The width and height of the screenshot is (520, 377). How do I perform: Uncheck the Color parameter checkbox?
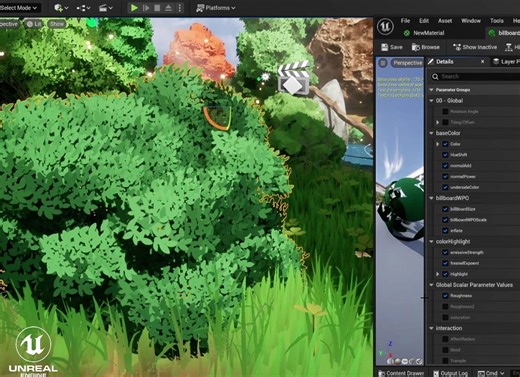point(445,144)
